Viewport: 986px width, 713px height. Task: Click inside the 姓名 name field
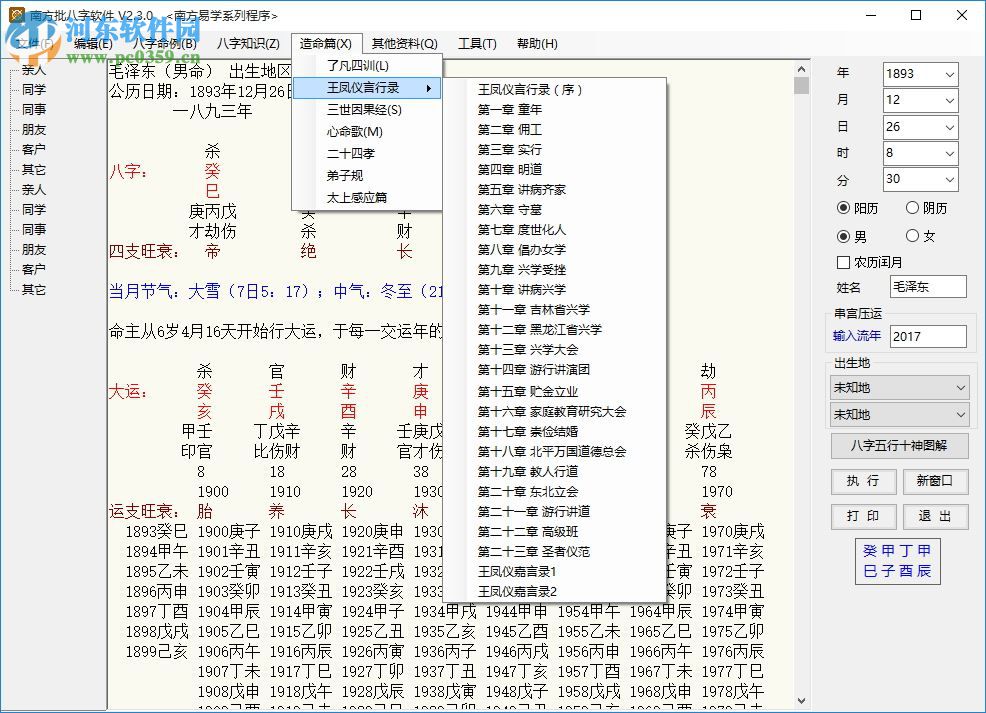[x=928, y=287]
